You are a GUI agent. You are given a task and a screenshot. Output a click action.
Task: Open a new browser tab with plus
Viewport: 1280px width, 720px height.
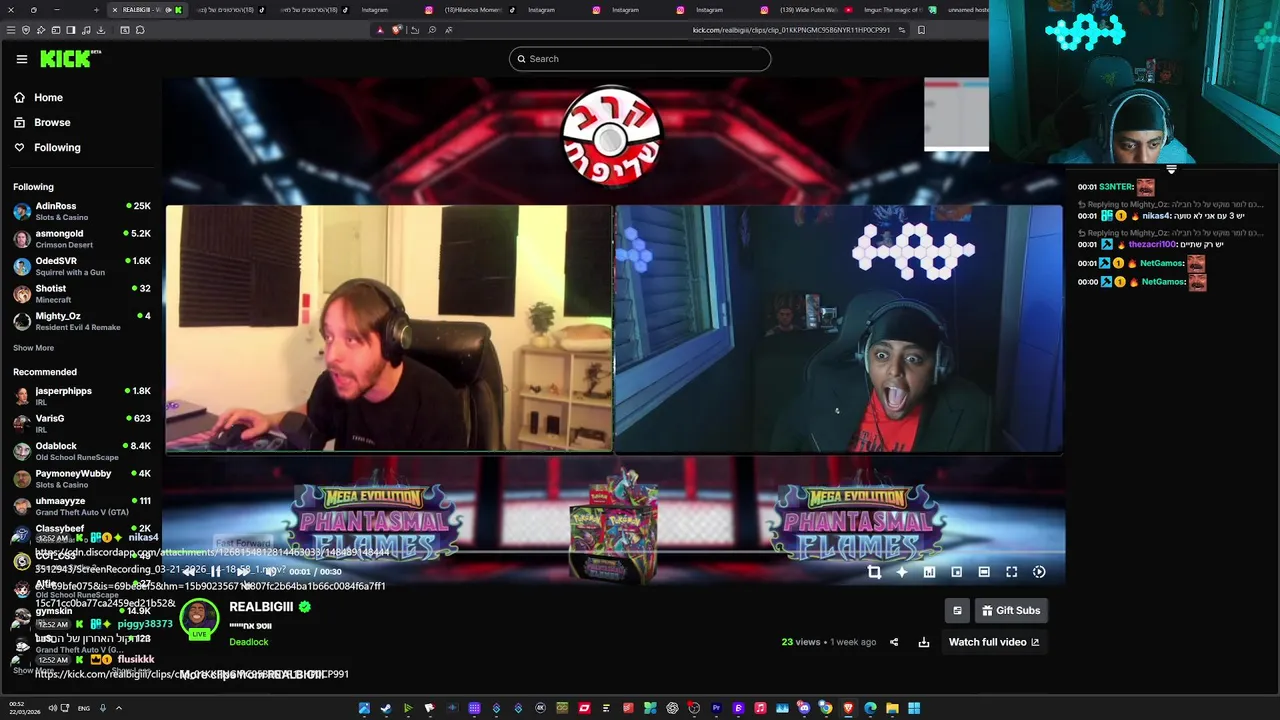(96, 10)
